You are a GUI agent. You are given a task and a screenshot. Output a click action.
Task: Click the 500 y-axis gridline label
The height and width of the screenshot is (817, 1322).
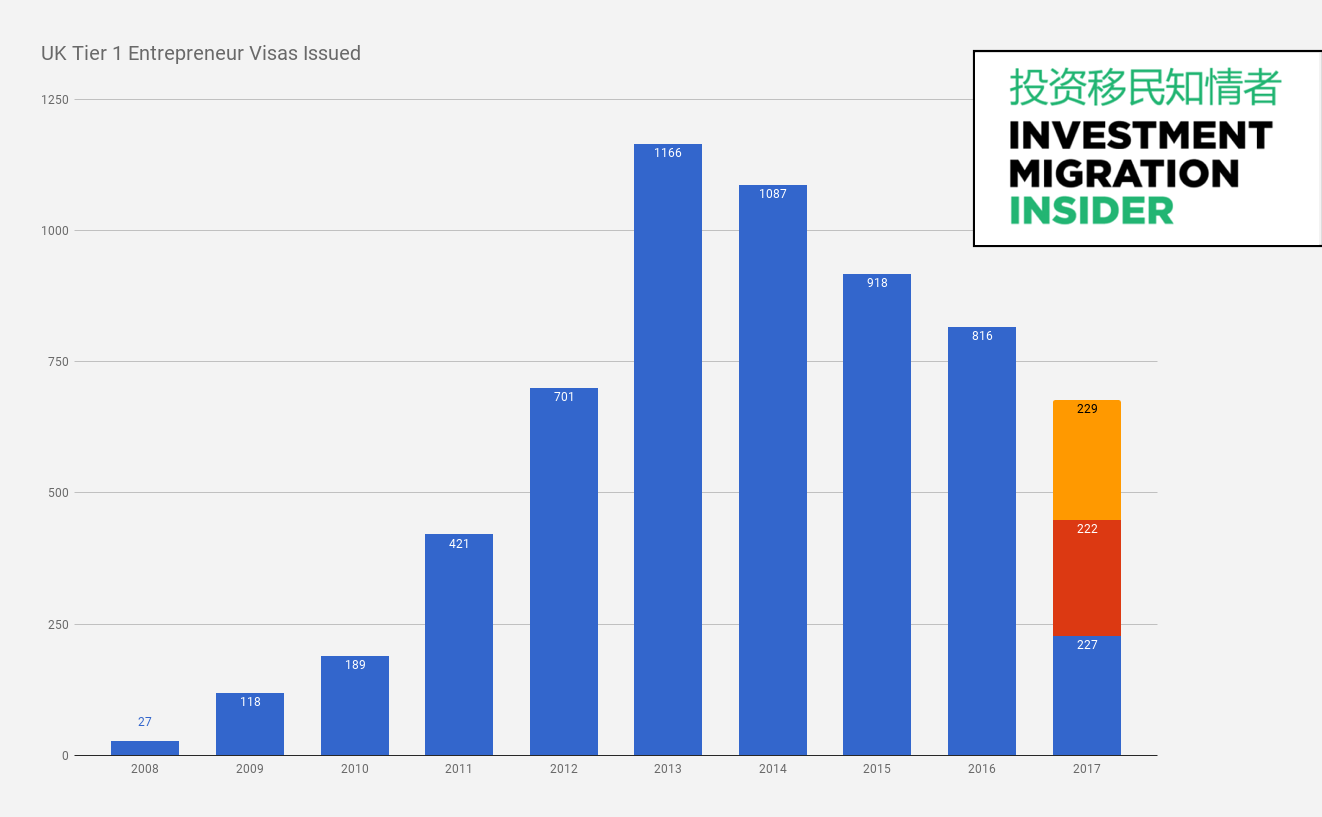(59, 493)
